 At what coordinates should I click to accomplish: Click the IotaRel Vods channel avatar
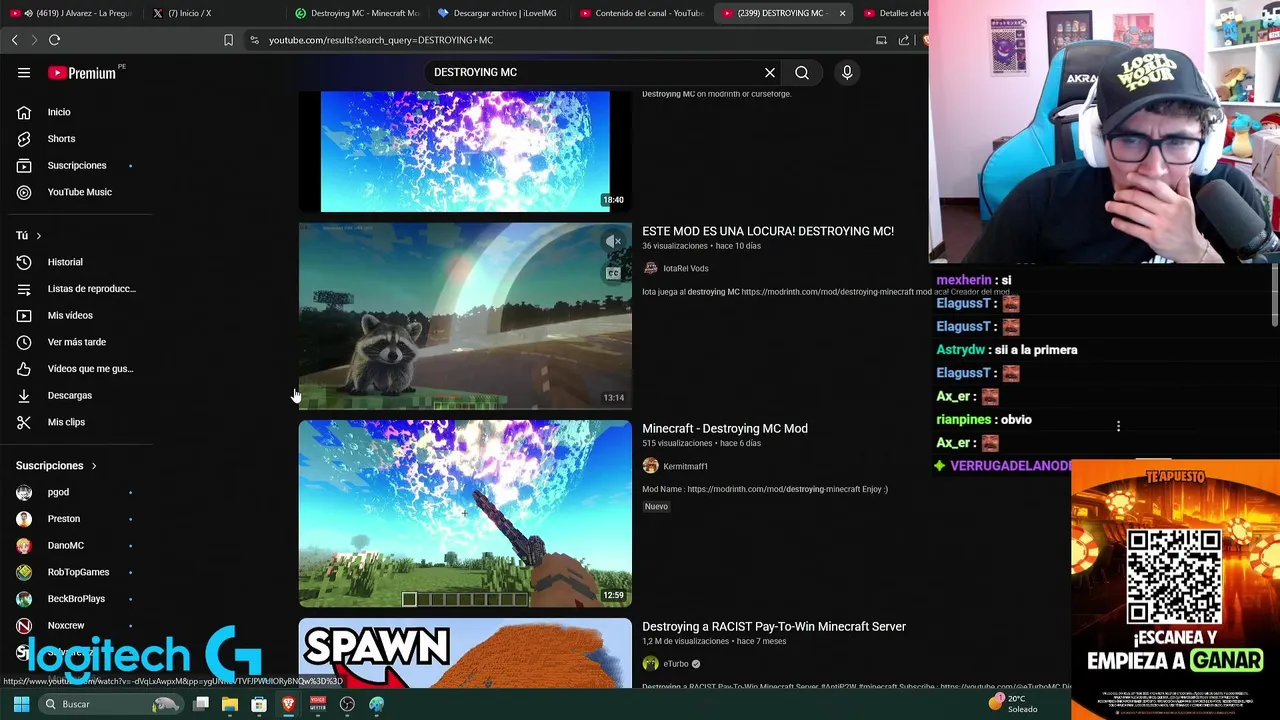pyautogui.click(x=650, y=268)
